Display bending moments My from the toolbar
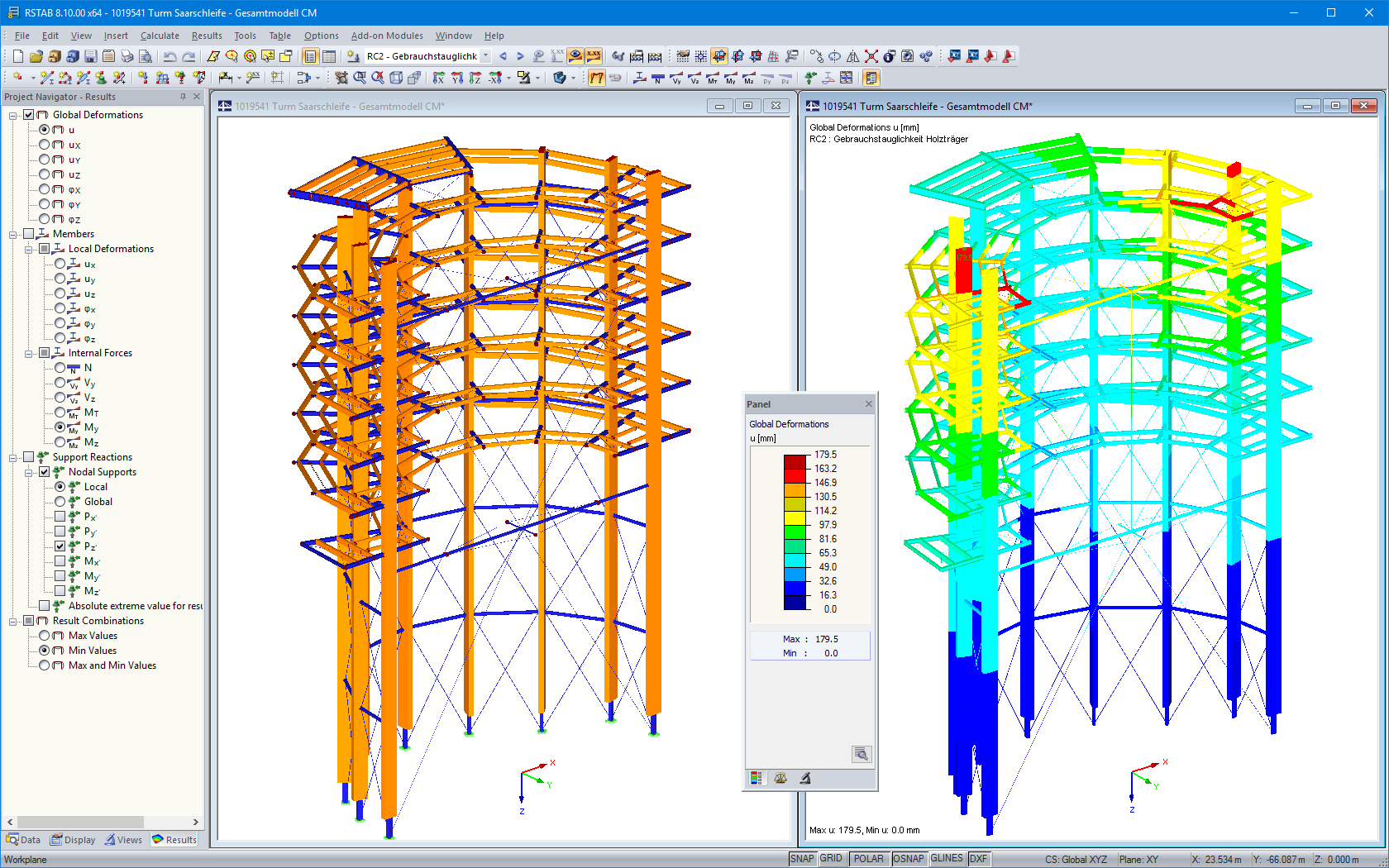The width and height of the screenshot is (1389, 868). 731,78
